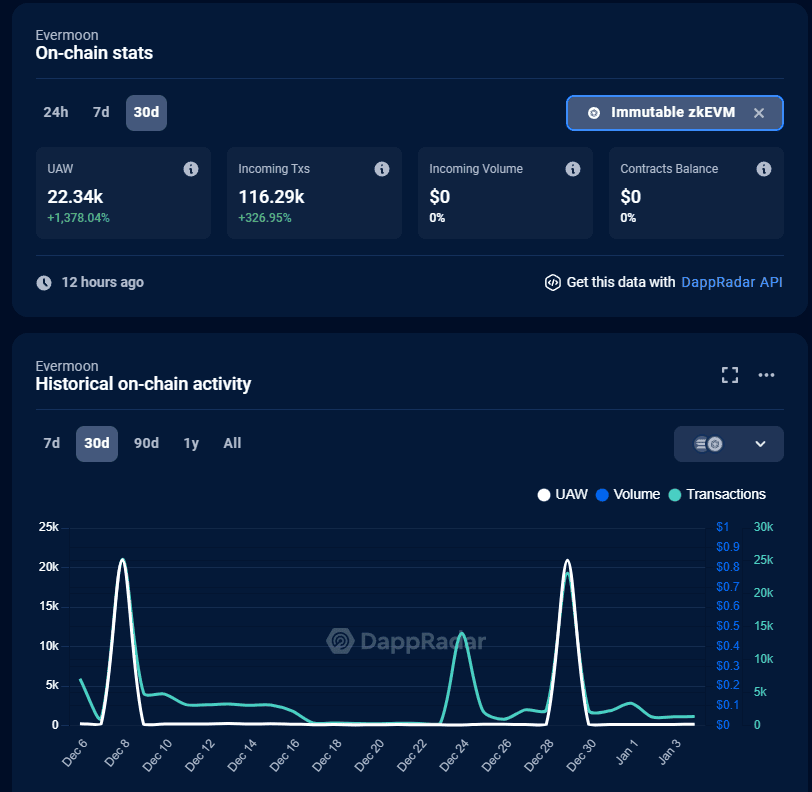
Task: Click the 12 hours ago timestamp
Action: [x=103, y=282]
